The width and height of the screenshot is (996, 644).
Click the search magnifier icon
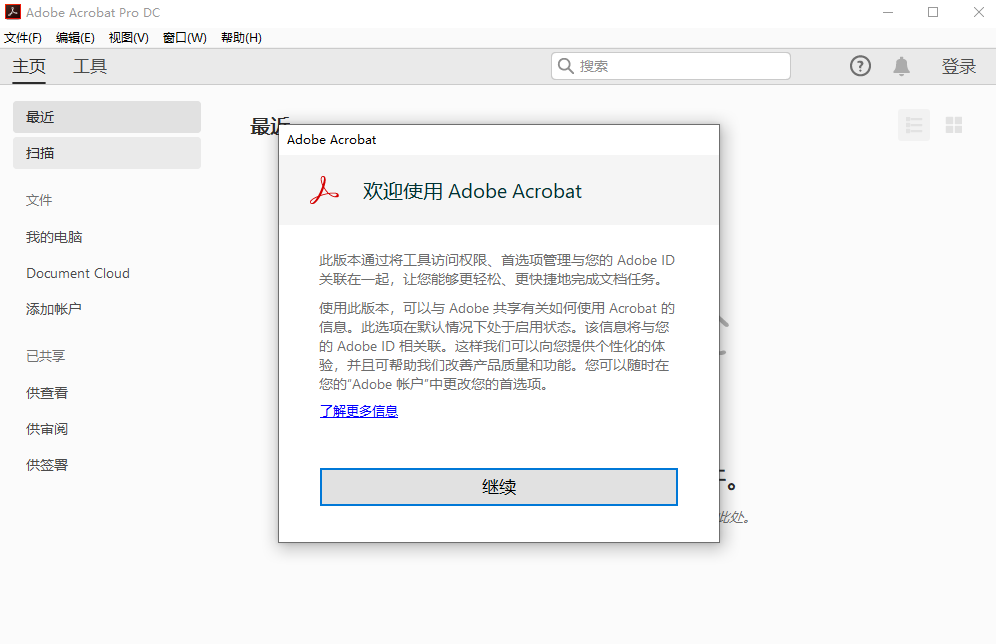tap(566, 65)
